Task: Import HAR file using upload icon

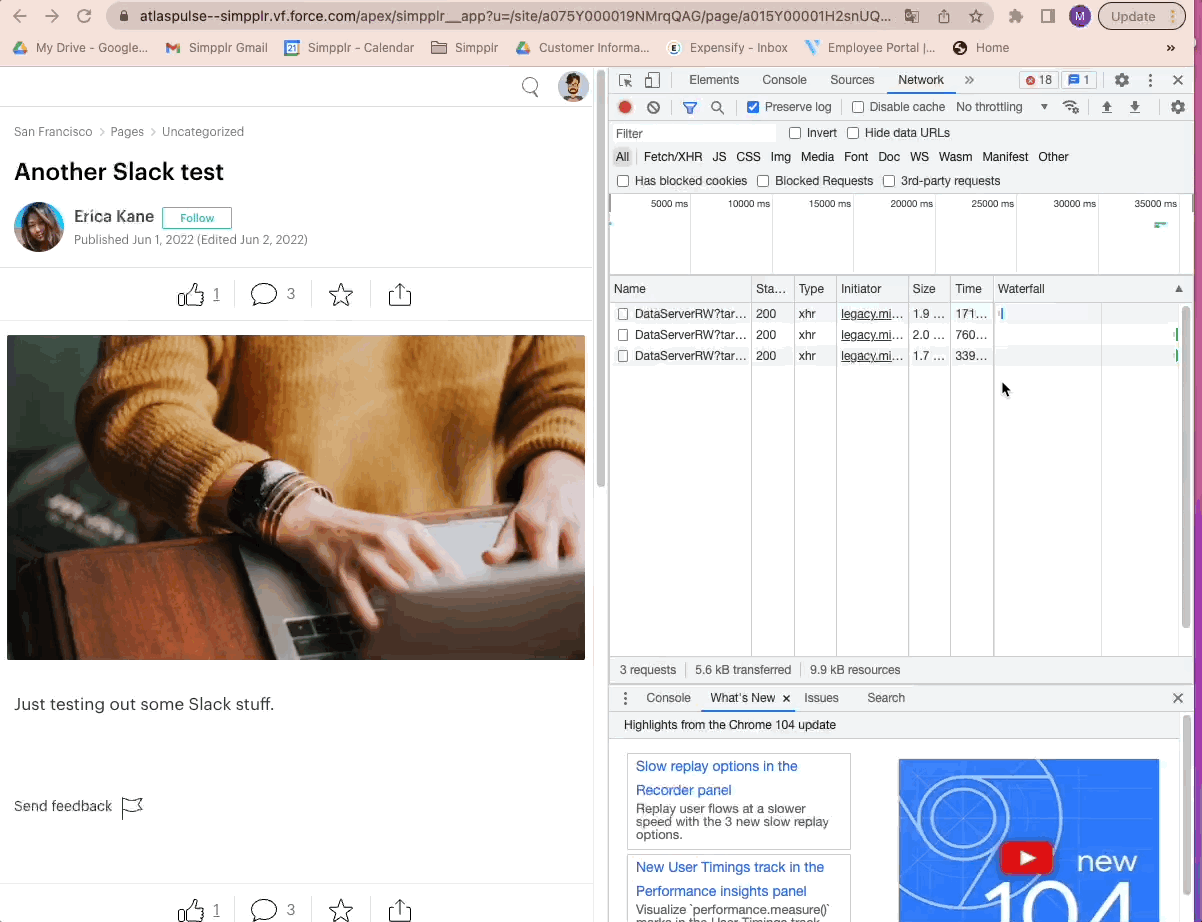Action: tap(1106, 107)
